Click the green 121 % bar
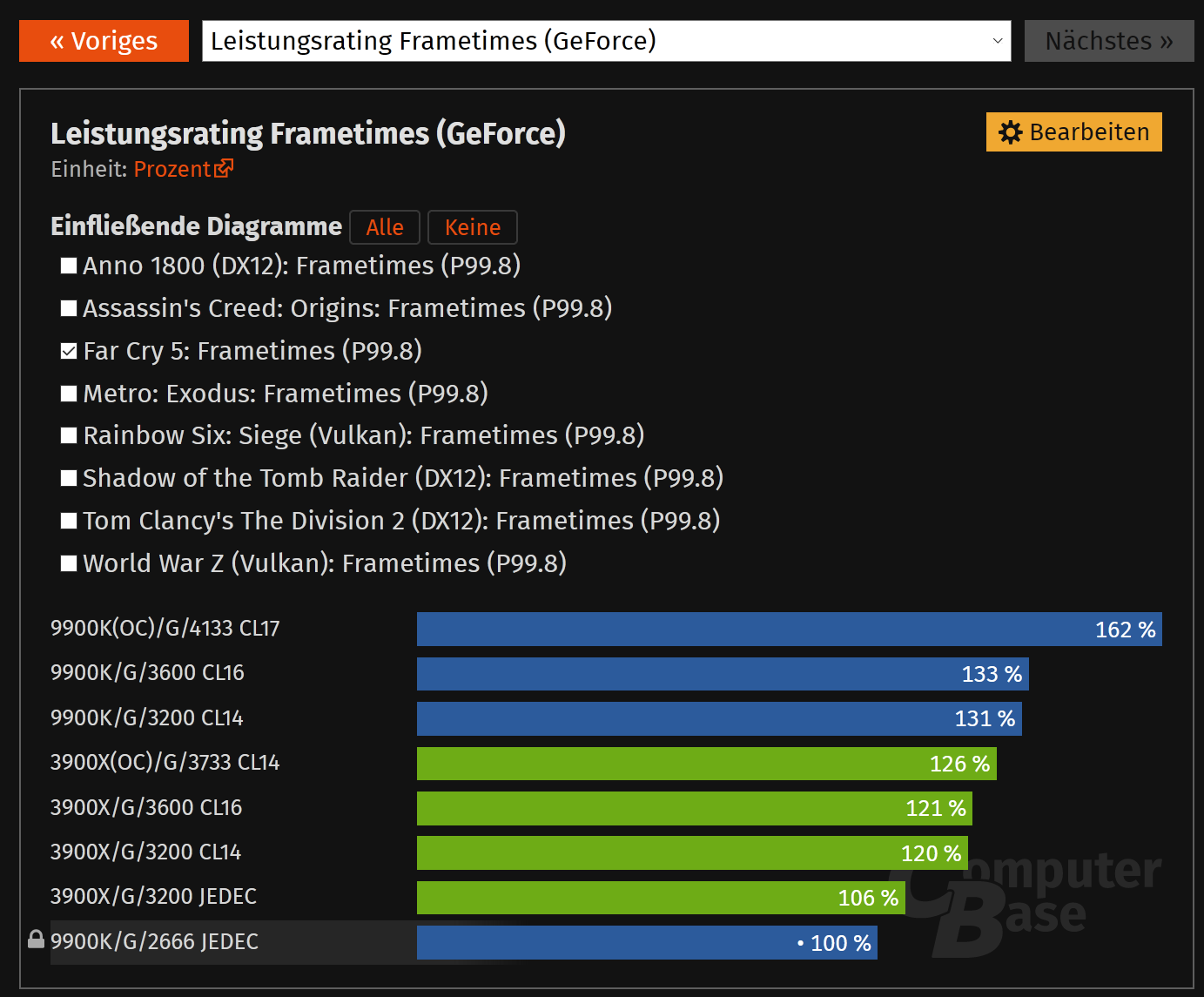 [695, 808]
